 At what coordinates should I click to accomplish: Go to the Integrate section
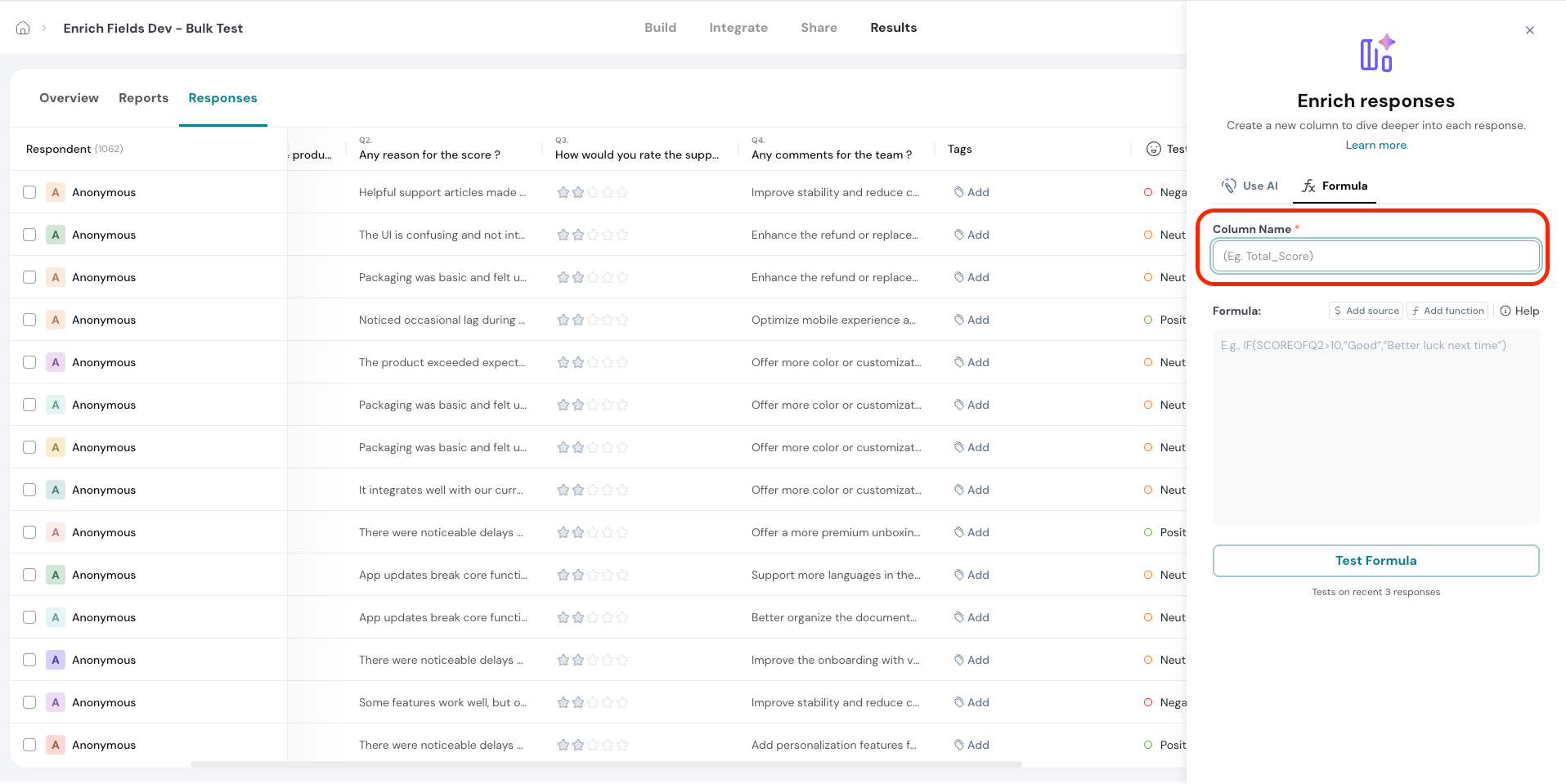coord(738,28)
